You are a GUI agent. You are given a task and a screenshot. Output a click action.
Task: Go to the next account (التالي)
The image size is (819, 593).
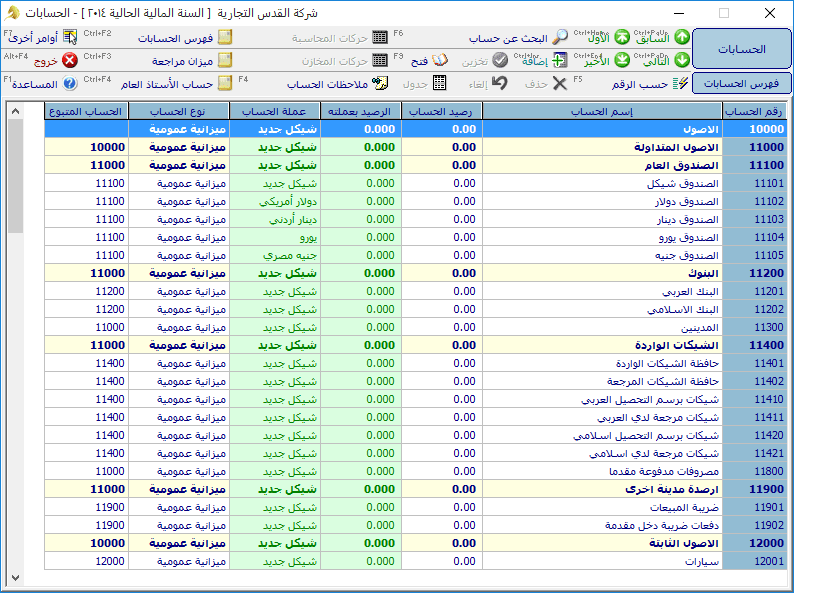pos(681,60)
